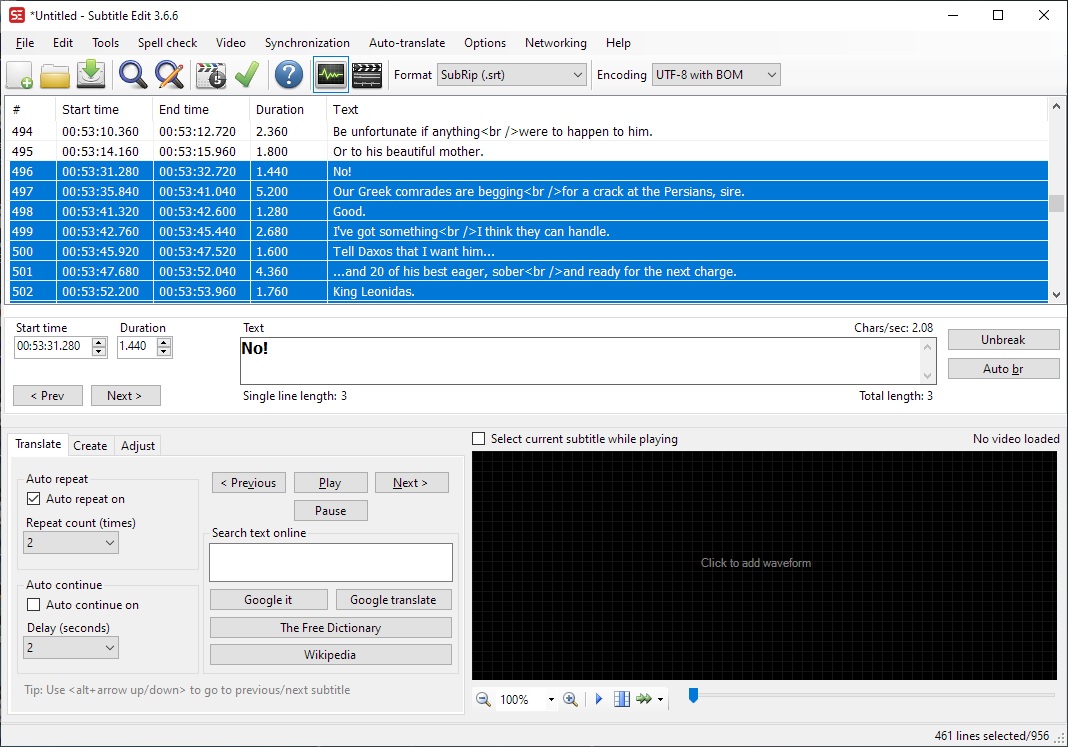Click the Click to add waveform area
1068x747 pixels.
[764, 565]
